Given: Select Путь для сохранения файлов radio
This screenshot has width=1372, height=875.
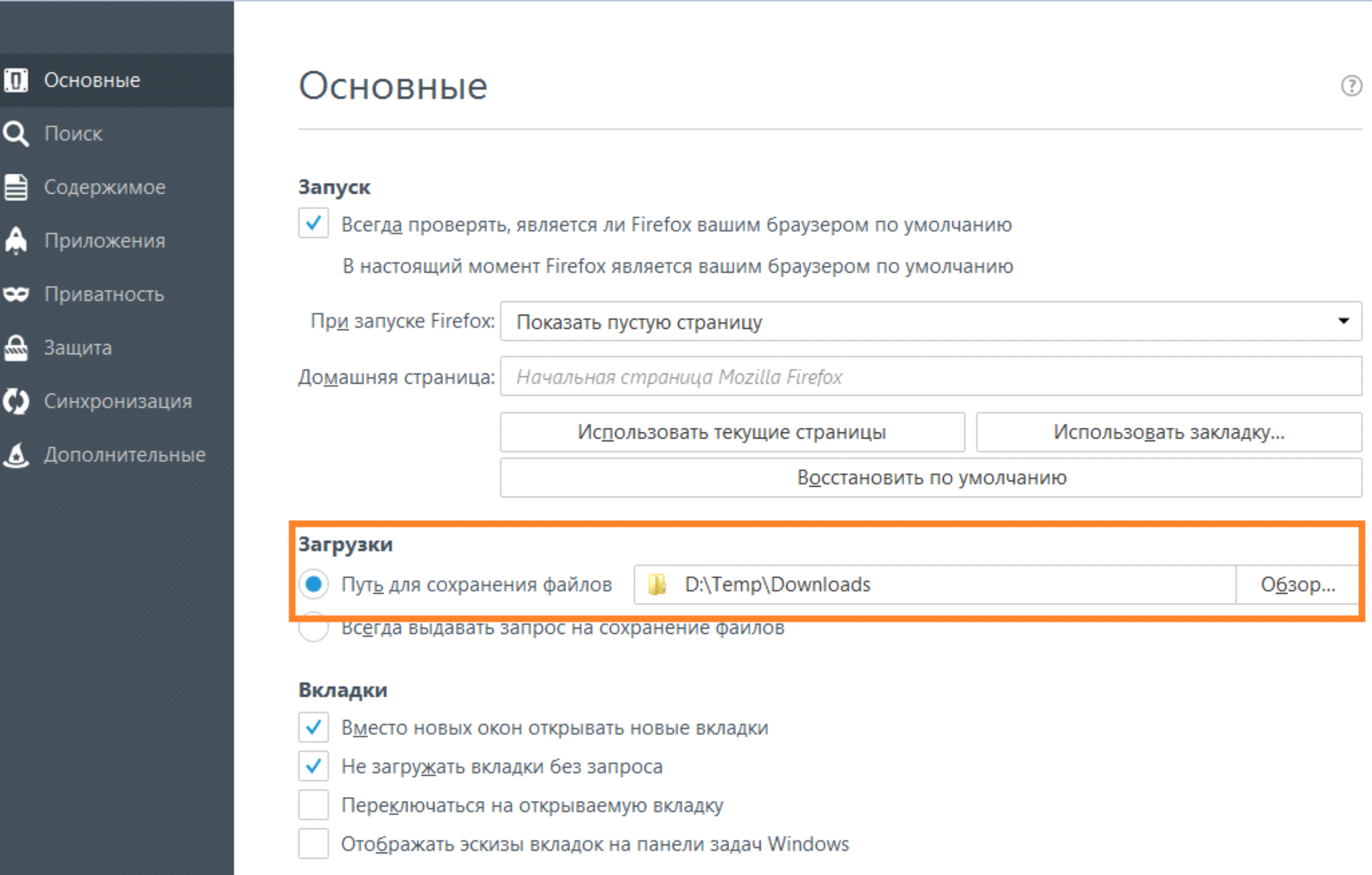Looking at the screenshot, I should (313, 584).
